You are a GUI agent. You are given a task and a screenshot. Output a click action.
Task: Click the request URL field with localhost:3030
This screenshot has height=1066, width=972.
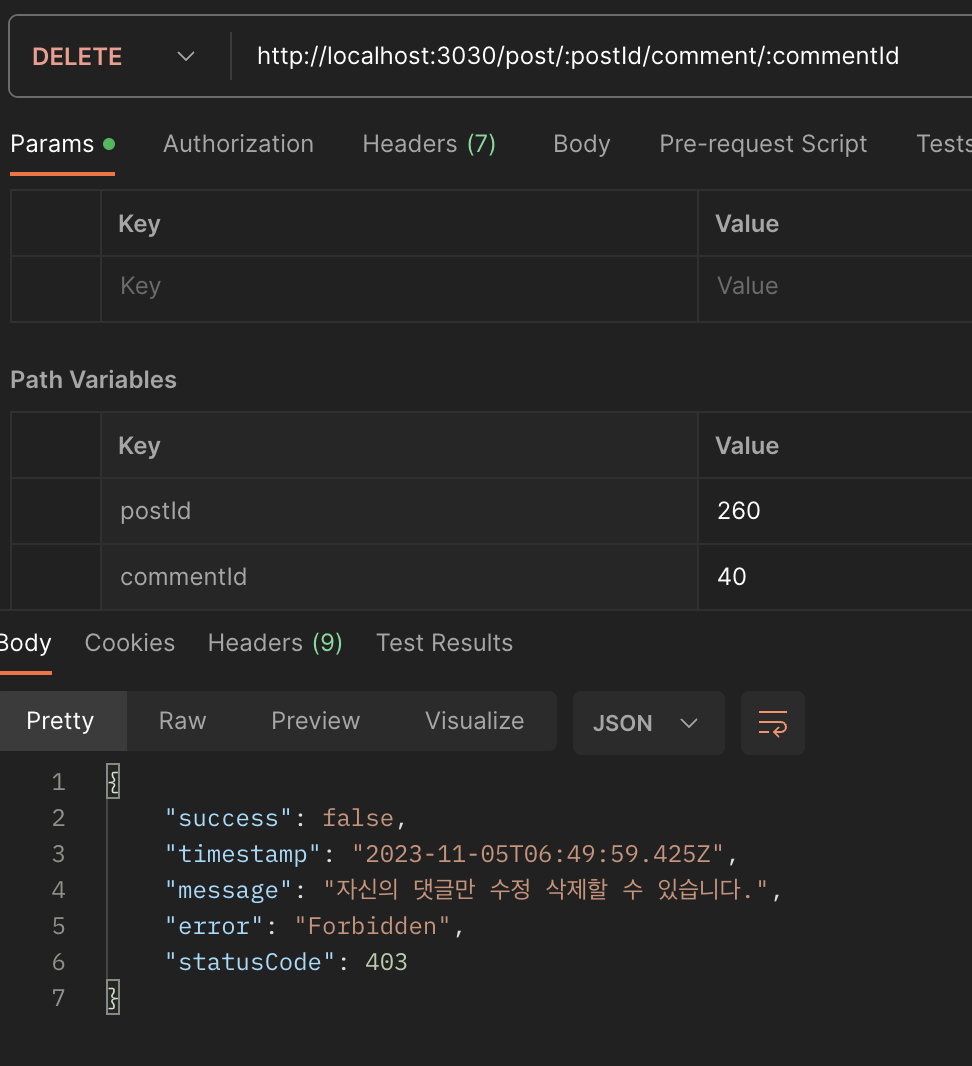point(578,56)
